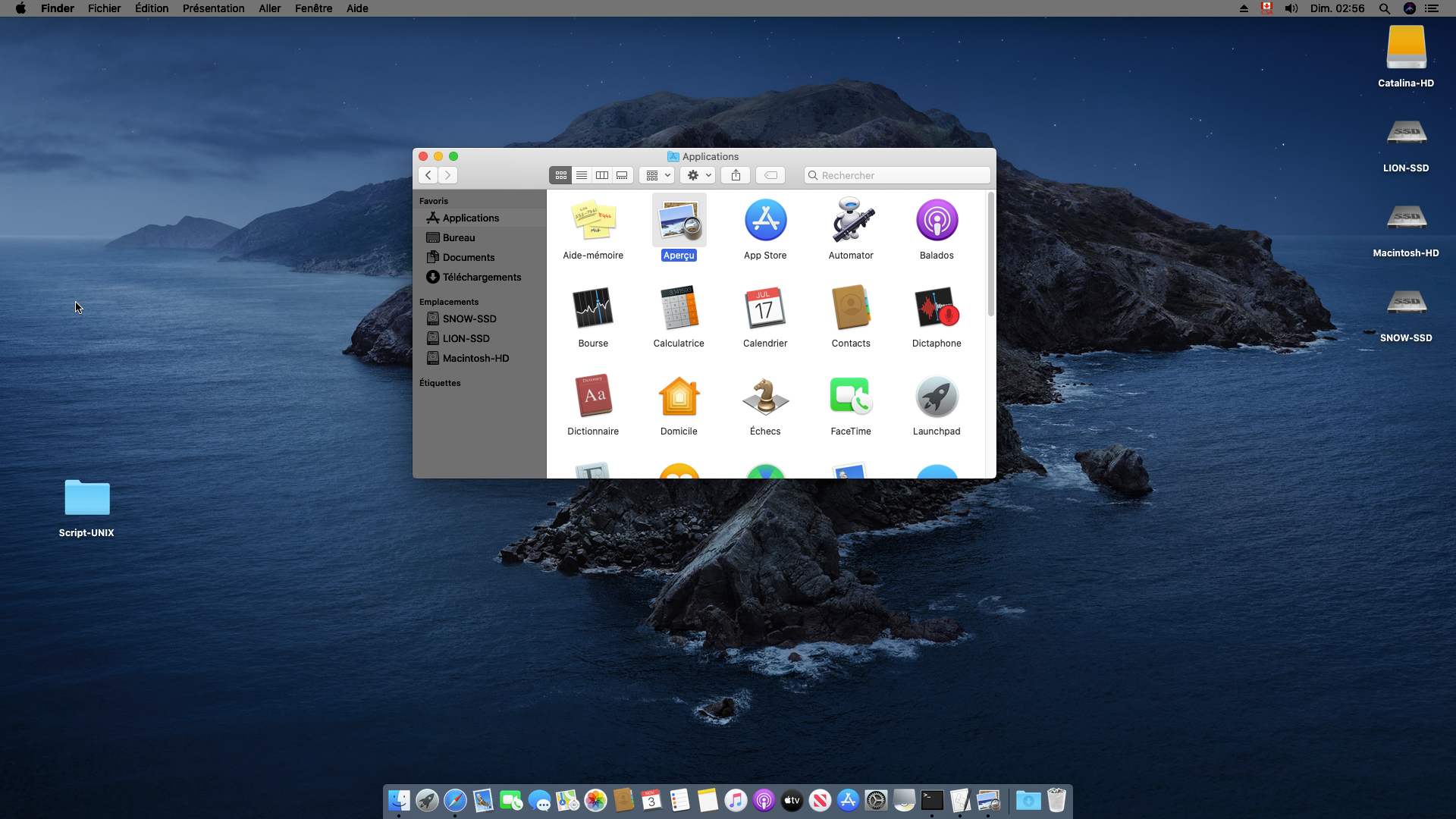1456x819 pixels.
Task: Select the Domicile home app icon
Action: [x=679, y=396]
